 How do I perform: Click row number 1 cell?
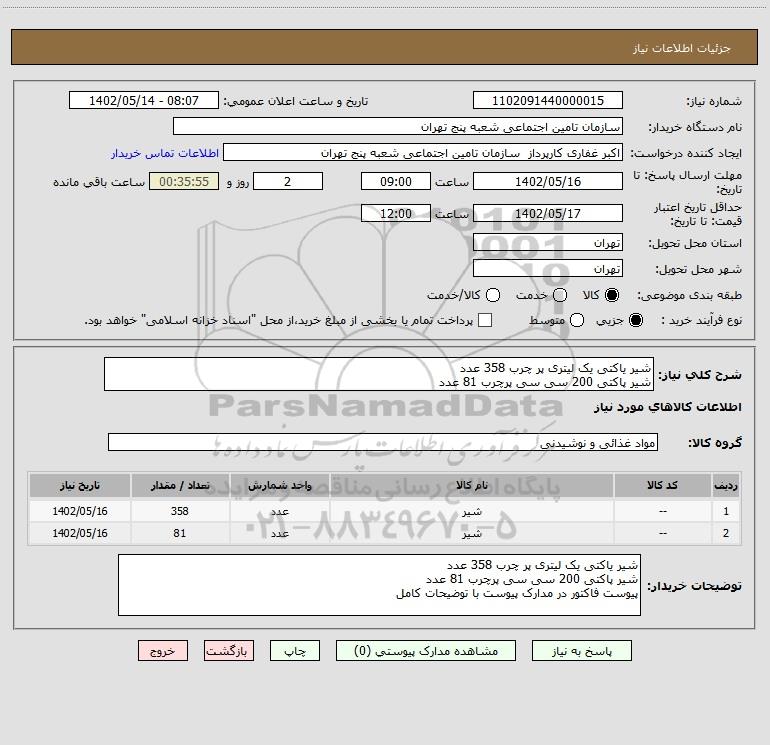[726, 511]
